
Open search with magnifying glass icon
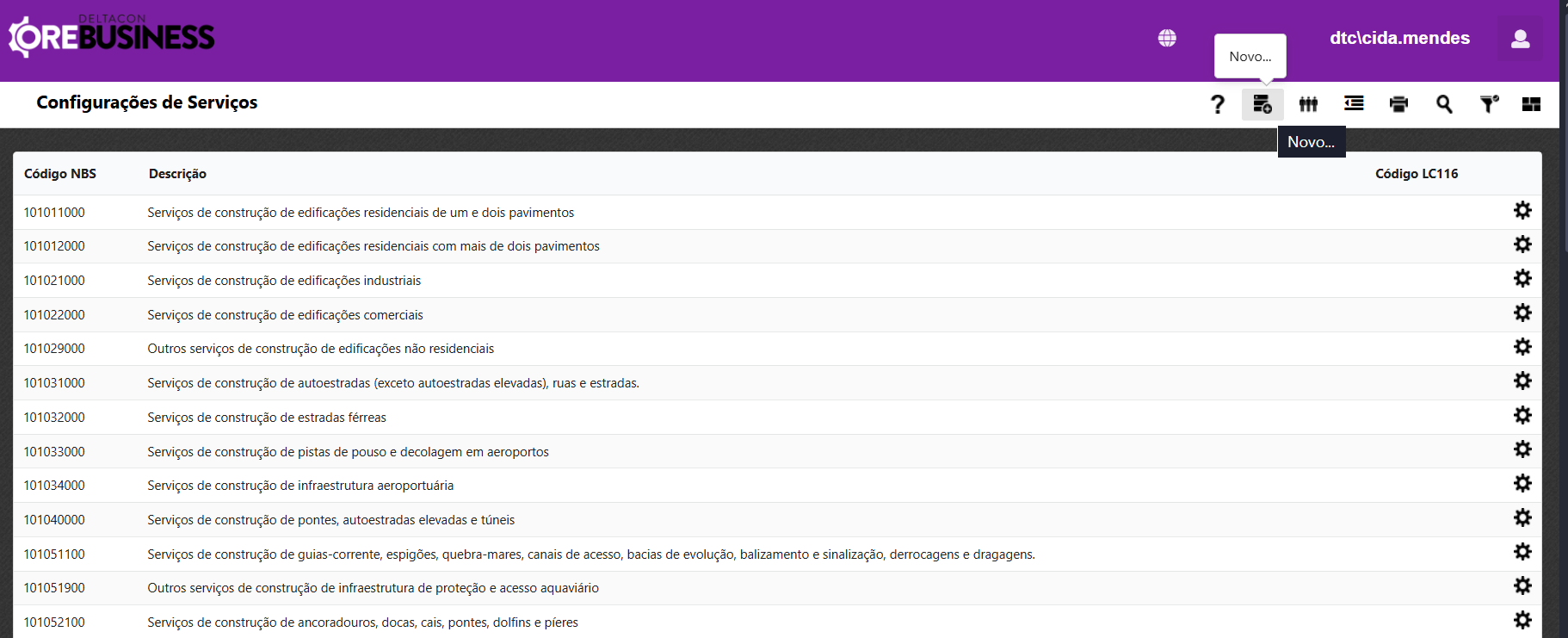1444,104
